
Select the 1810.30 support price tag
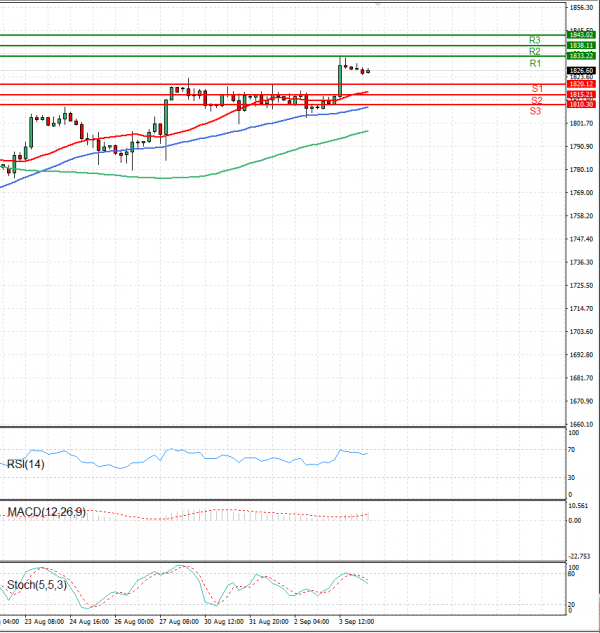581,105
